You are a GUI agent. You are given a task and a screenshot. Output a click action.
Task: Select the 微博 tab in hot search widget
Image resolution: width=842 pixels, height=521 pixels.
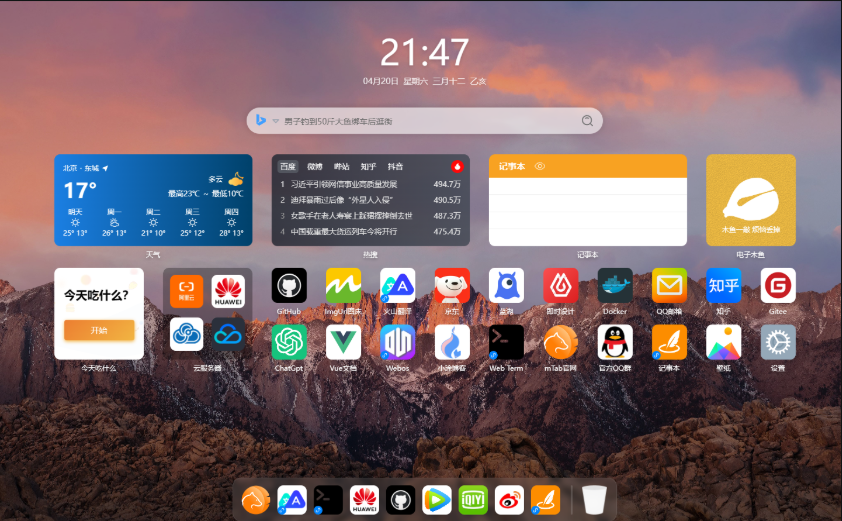tap(315, 167)
